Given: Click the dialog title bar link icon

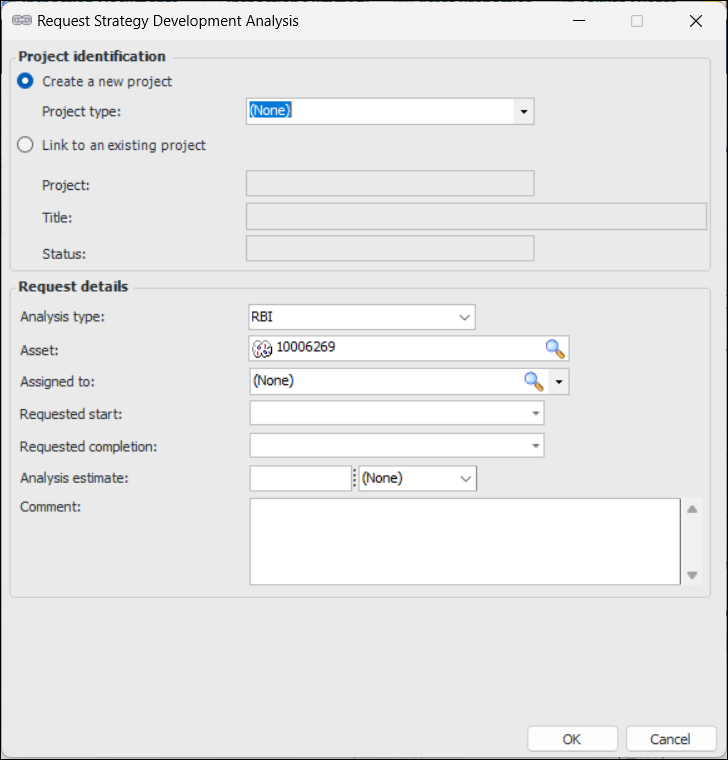Looking at the screenshot, I should pyautogui.click(x=20, y=21).
